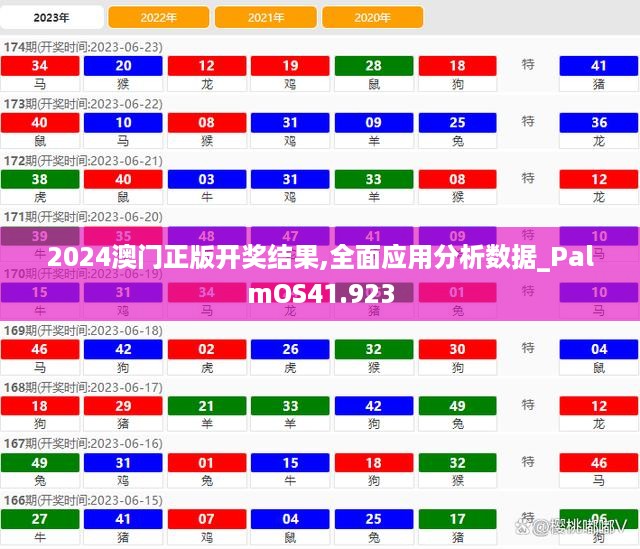Select blue ball 25 in the 173期 row
The height and width of the screenshot is (549, 640).
458,122
